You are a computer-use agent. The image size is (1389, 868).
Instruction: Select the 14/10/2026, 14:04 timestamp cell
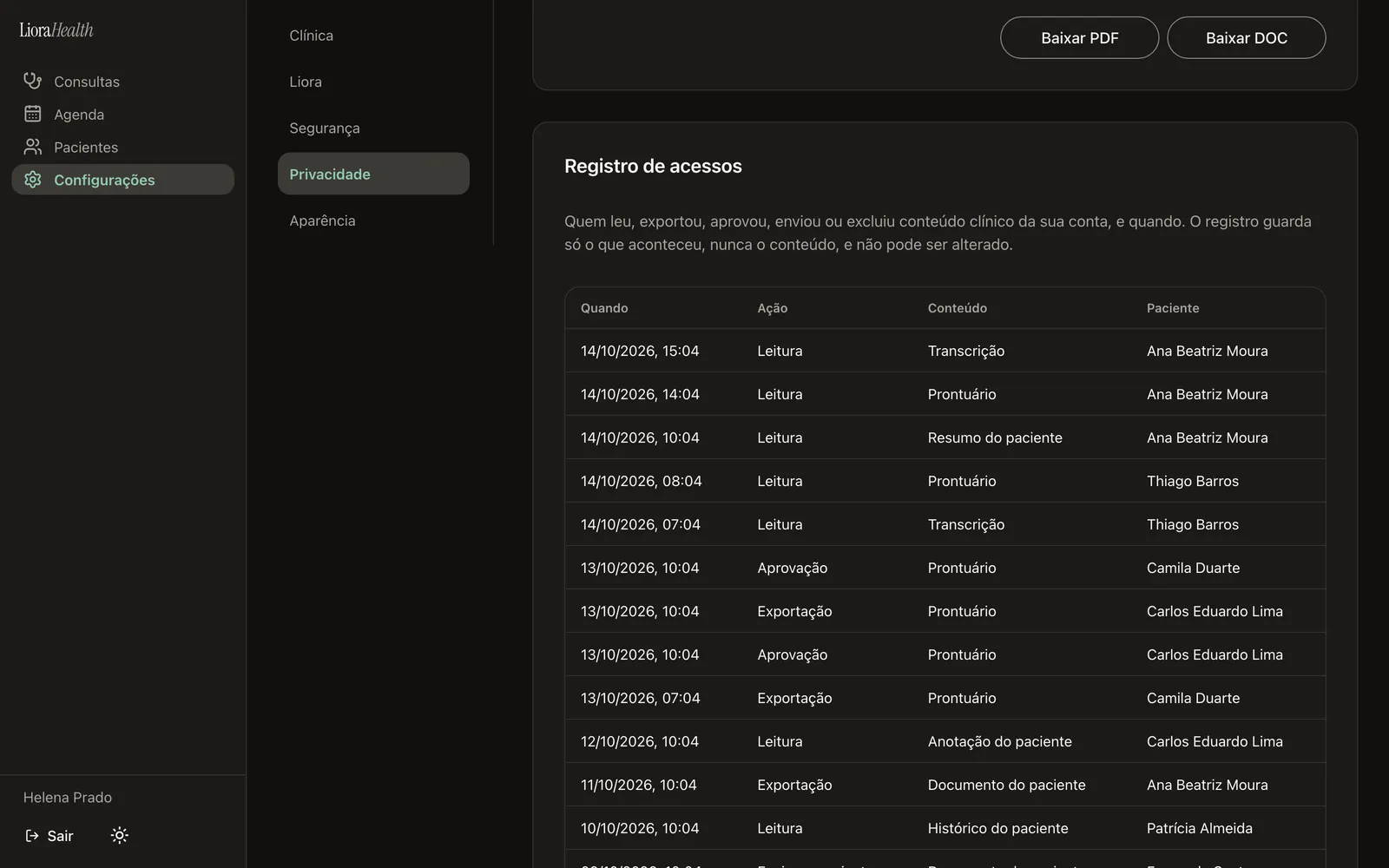pyautogui.click(x=640, y=394)
